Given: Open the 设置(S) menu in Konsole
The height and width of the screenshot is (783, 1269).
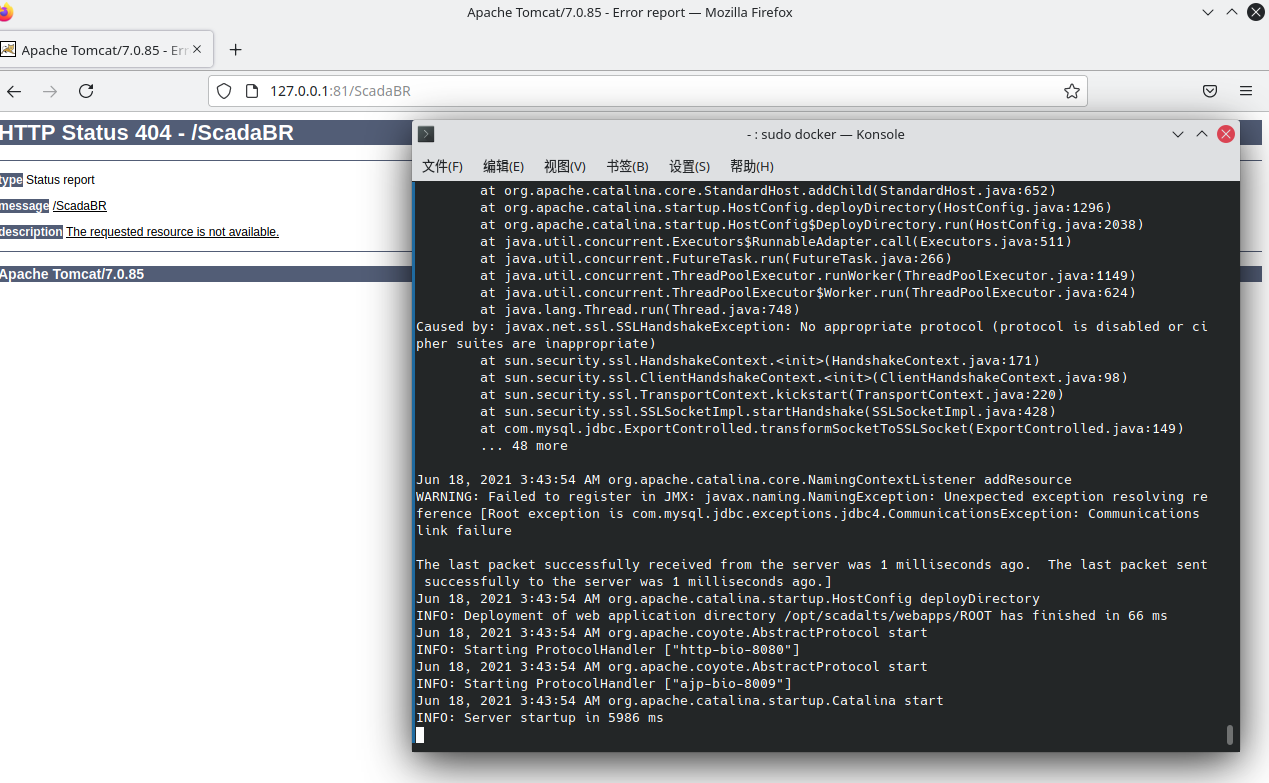Looking at the screenshot, I should tap(688, 166).
